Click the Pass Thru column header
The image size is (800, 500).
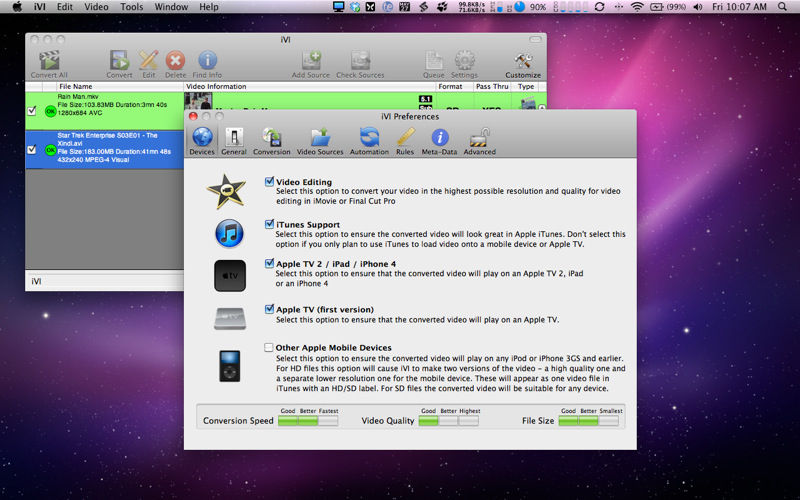(492, 86)
